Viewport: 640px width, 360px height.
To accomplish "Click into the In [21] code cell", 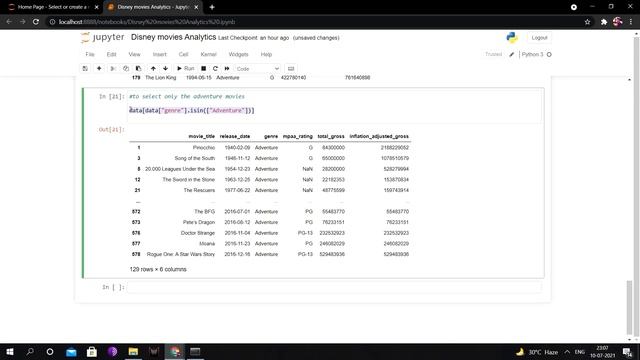I will tap(335, 105).
